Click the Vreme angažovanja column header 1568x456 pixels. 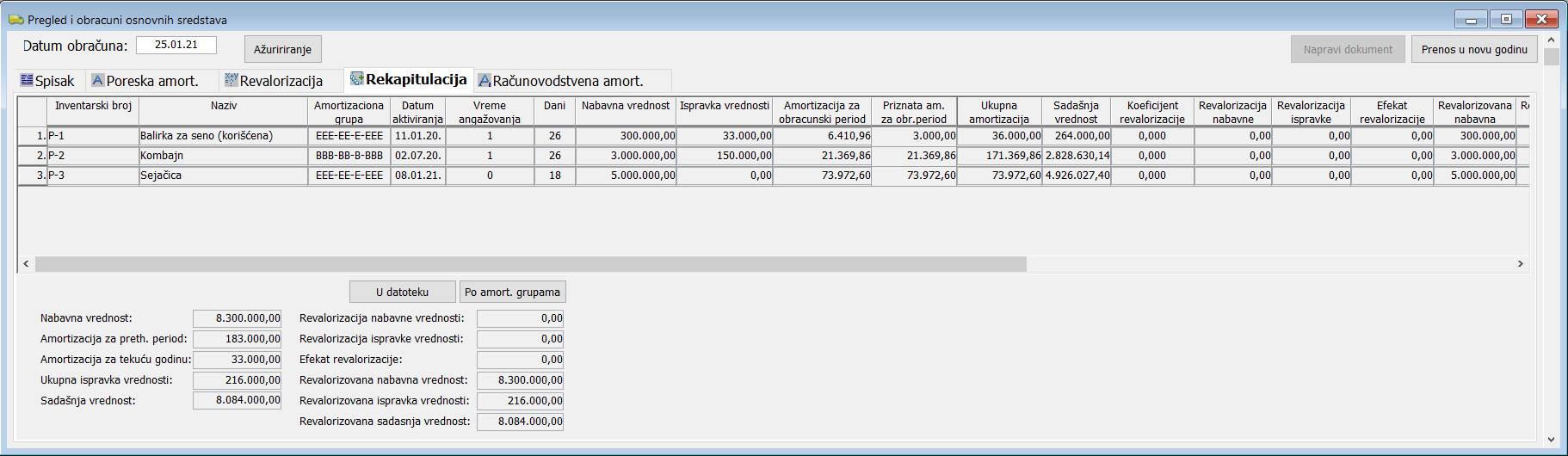489,112
